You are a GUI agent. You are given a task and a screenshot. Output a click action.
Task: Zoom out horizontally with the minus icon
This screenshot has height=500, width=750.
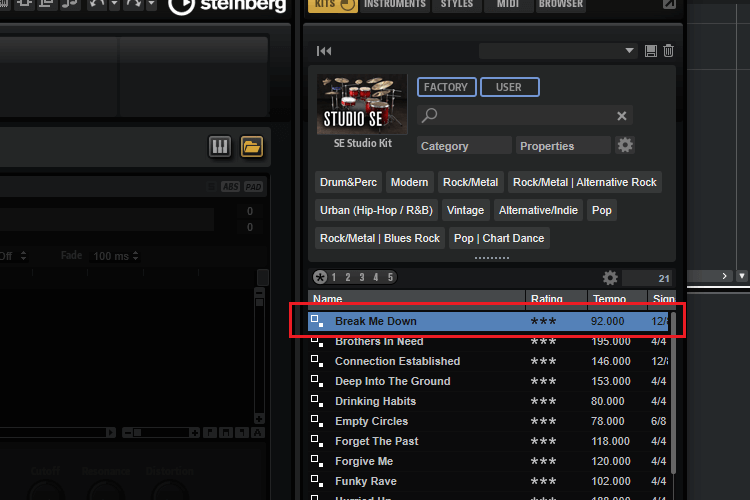(127, 433)
